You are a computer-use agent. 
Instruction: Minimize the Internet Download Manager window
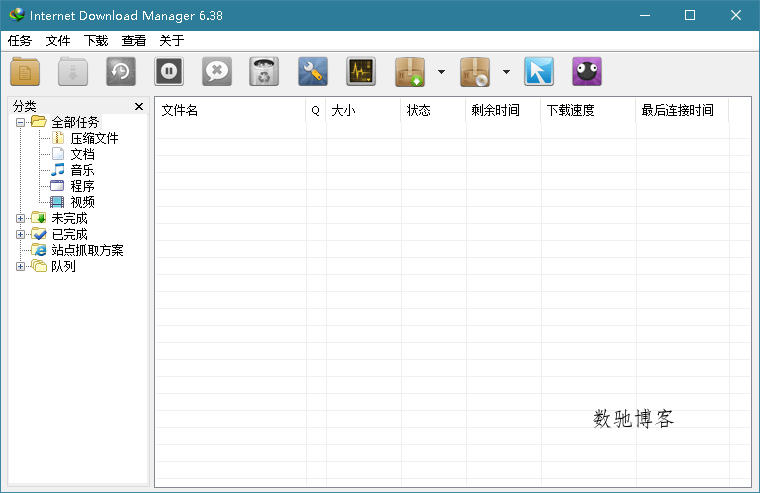[x=645, y=16]
